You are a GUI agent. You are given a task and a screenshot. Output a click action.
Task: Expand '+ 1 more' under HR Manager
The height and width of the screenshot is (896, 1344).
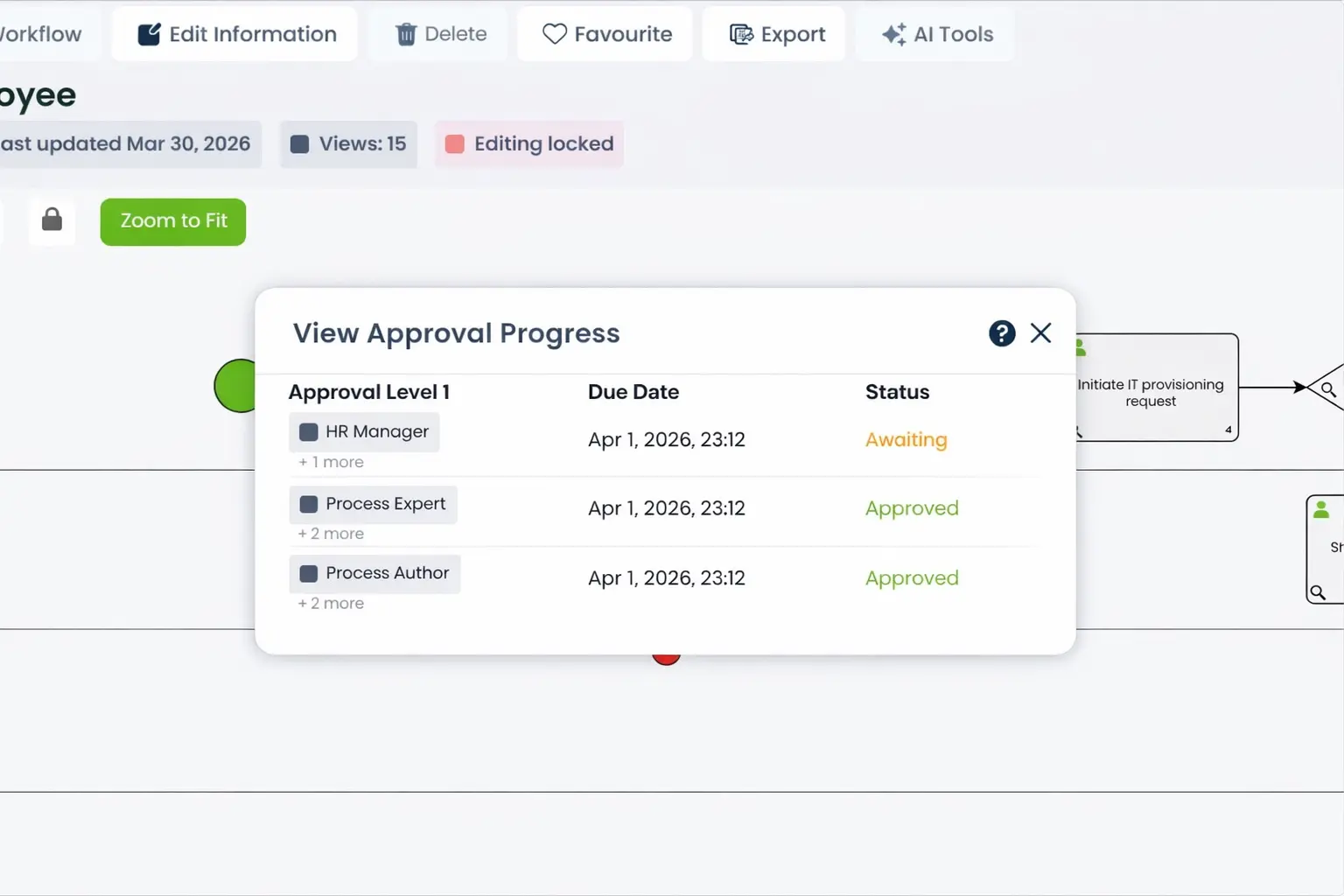[331, 462]
